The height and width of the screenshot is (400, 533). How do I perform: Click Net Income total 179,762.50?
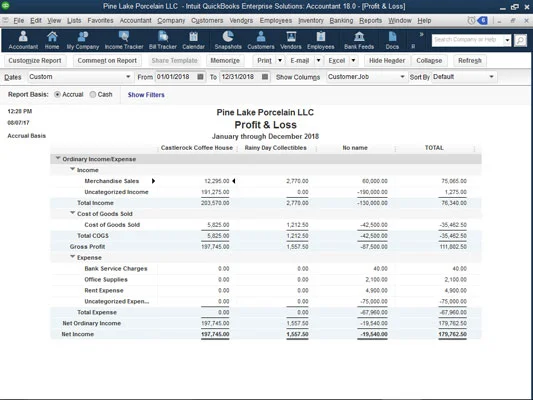point(452,334)
